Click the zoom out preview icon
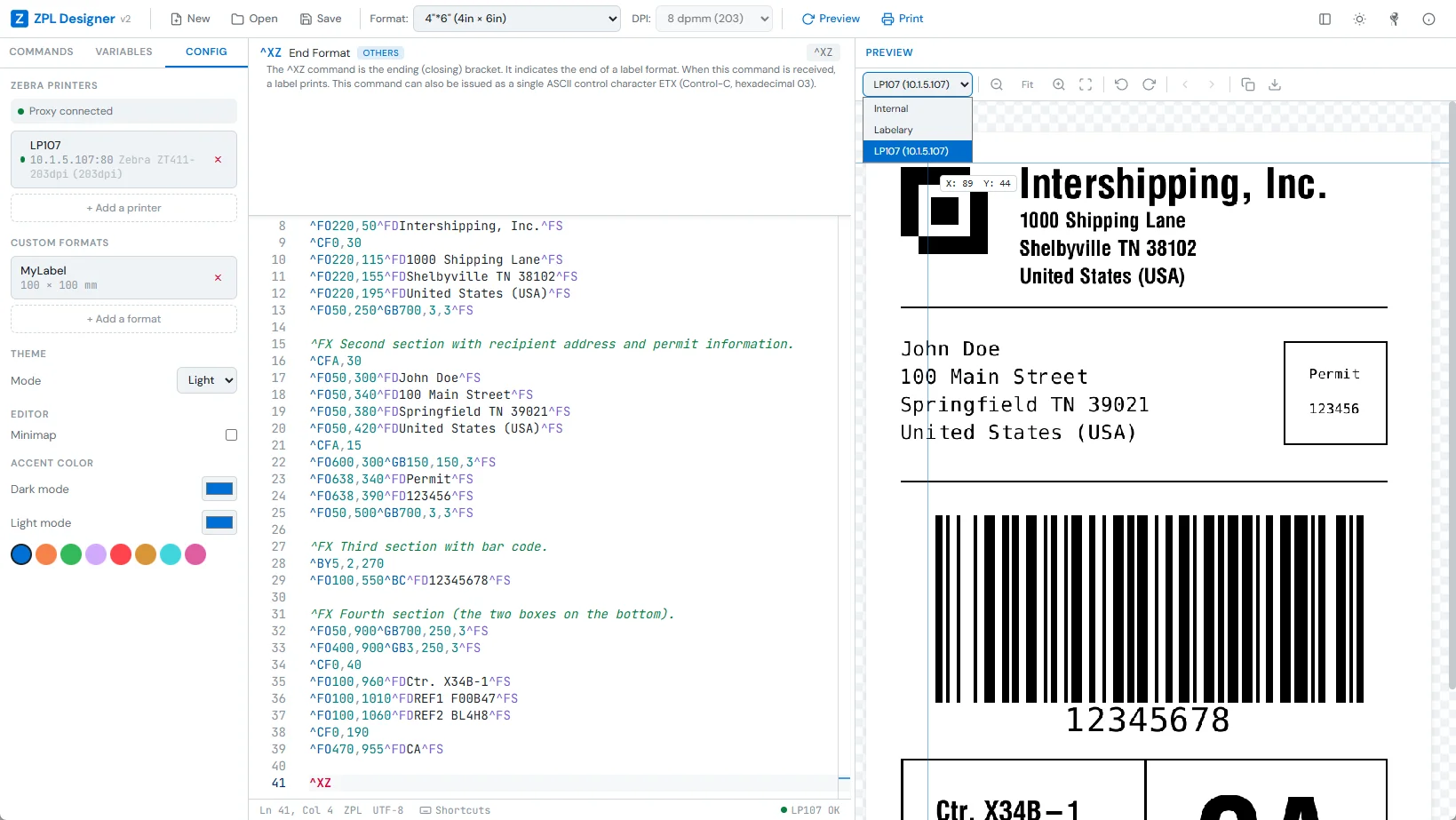 pos(997,84)
